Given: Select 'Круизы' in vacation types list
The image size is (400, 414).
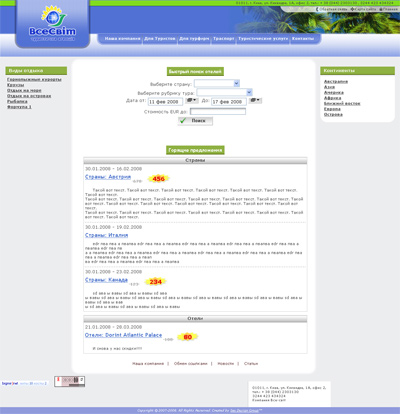Looking at the screenshot, I should (16, 85).
